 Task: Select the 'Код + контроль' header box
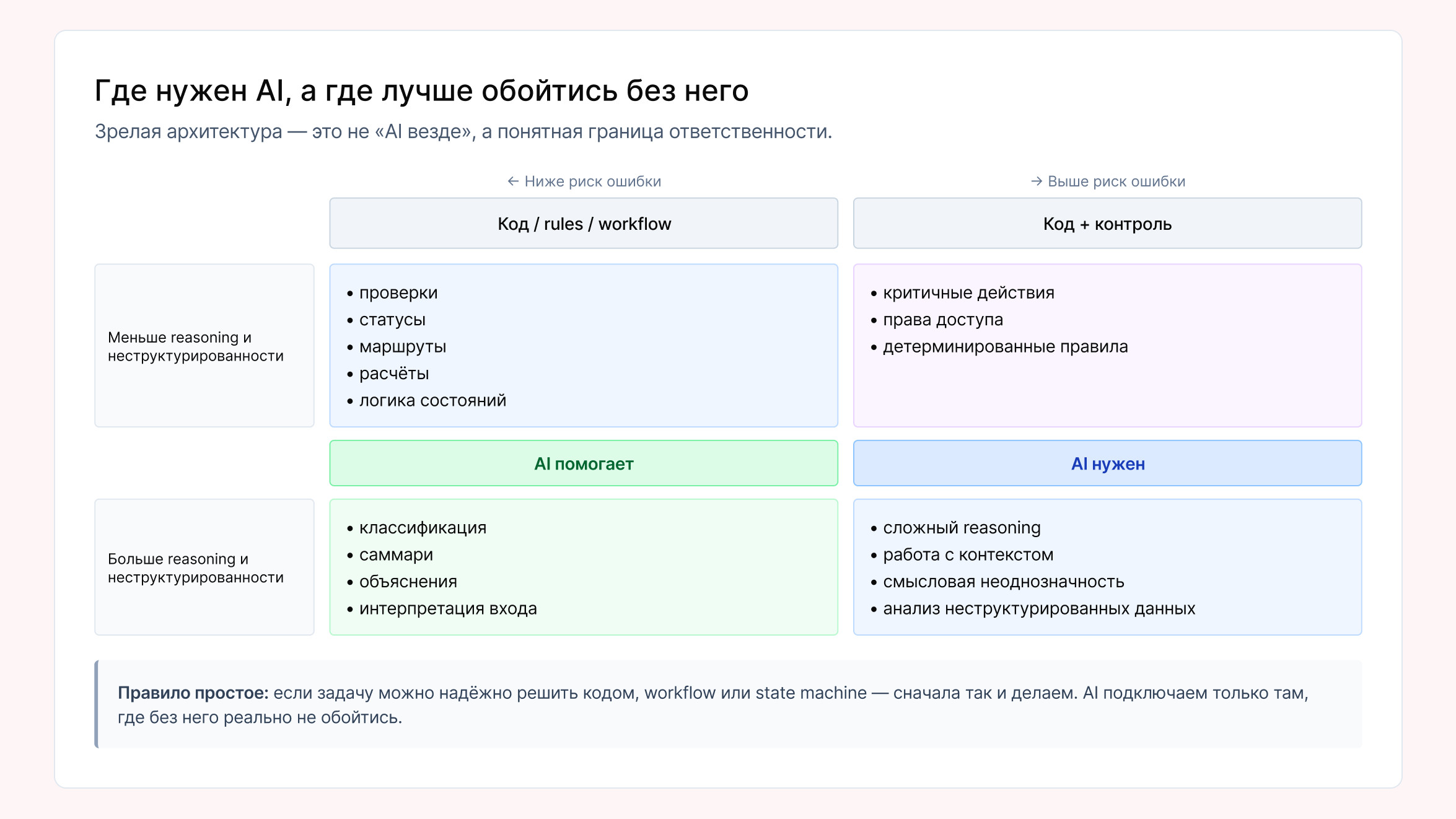click(1107, 224)
